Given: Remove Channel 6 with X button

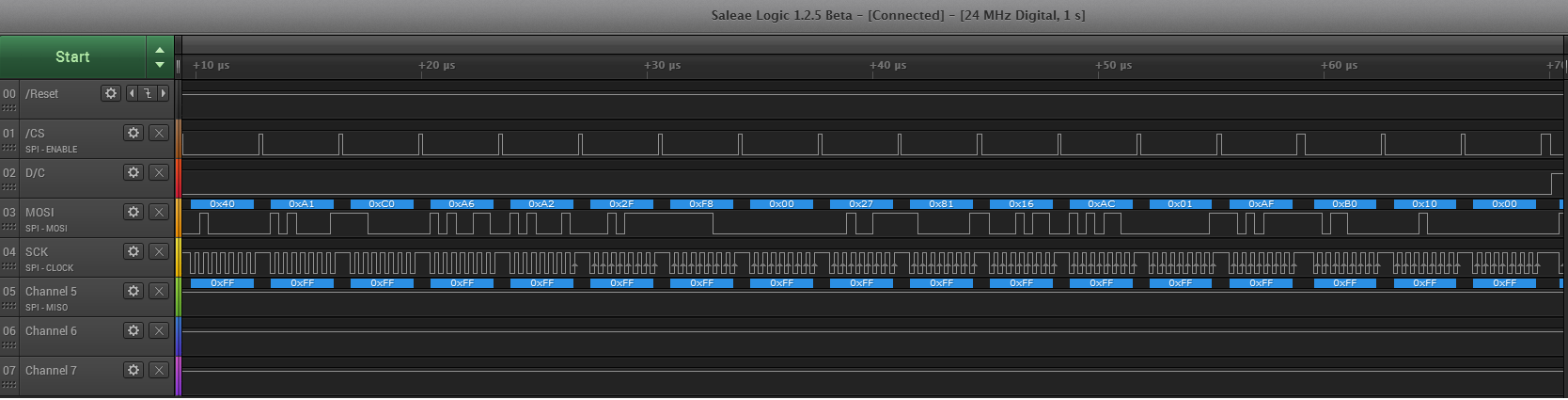Looking at the screenshot, I should click(x=160, y=330).
